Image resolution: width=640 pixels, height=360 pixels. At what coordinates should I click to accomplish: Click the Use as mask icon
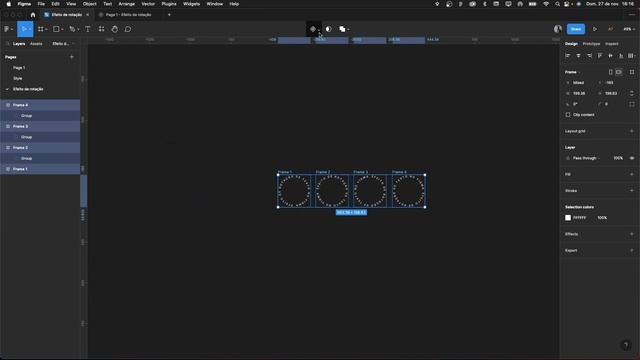click(x=329, y=29)
